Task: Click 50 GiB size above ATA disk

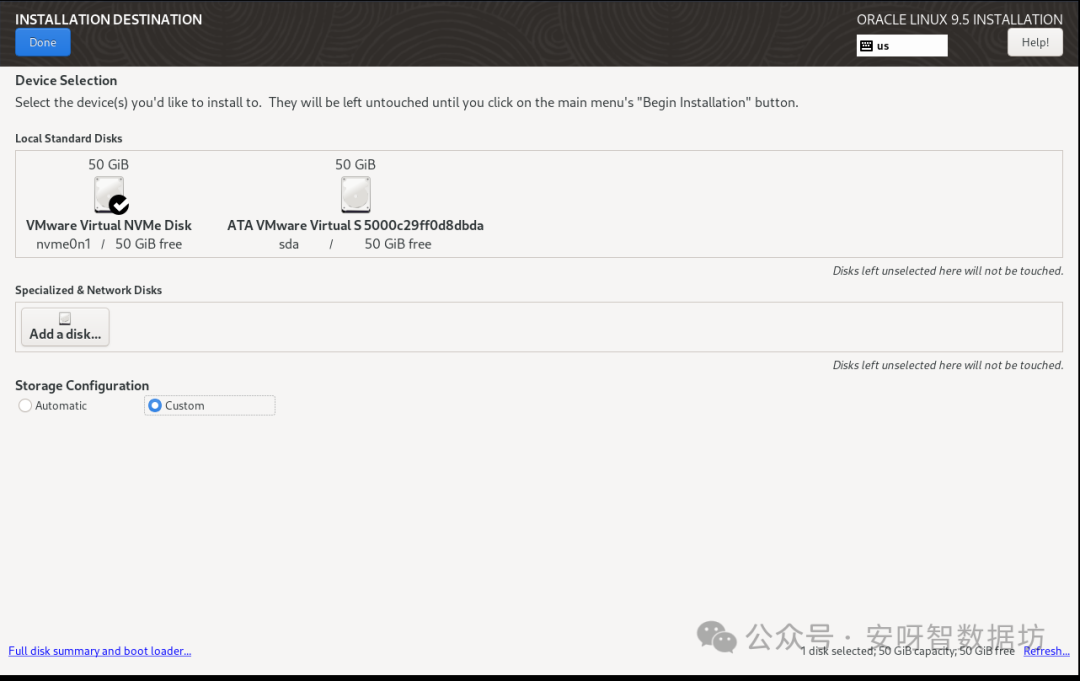Action: [355, 165]
